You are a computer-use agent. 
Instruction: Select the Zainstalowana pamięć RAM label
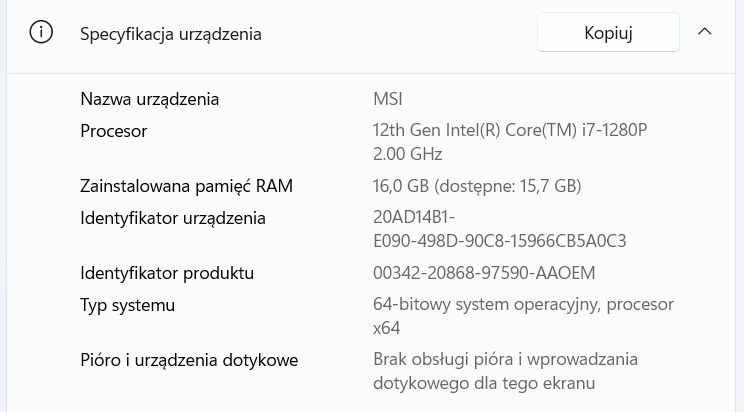[x=187, y=186]
